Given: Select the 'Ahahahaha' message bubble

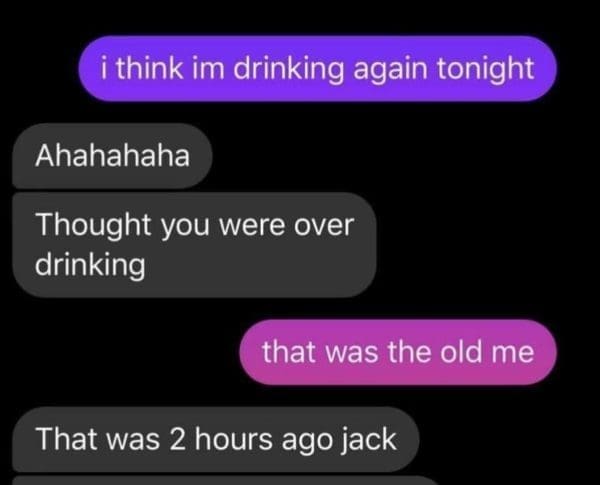Looking at the screenshot, I should [x=112, y=156].
